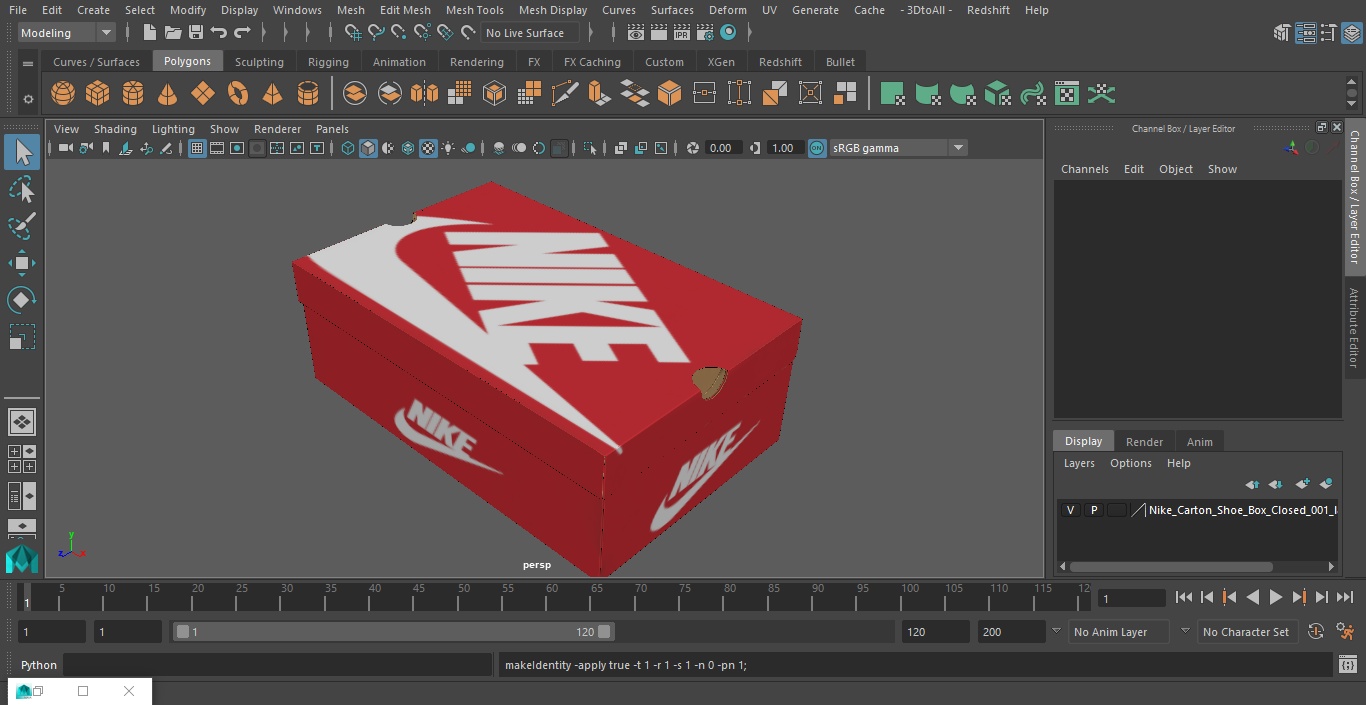Create a polygon plane from shelf
Viewport: 1366px width, 705px height.
tap(203, 94)
